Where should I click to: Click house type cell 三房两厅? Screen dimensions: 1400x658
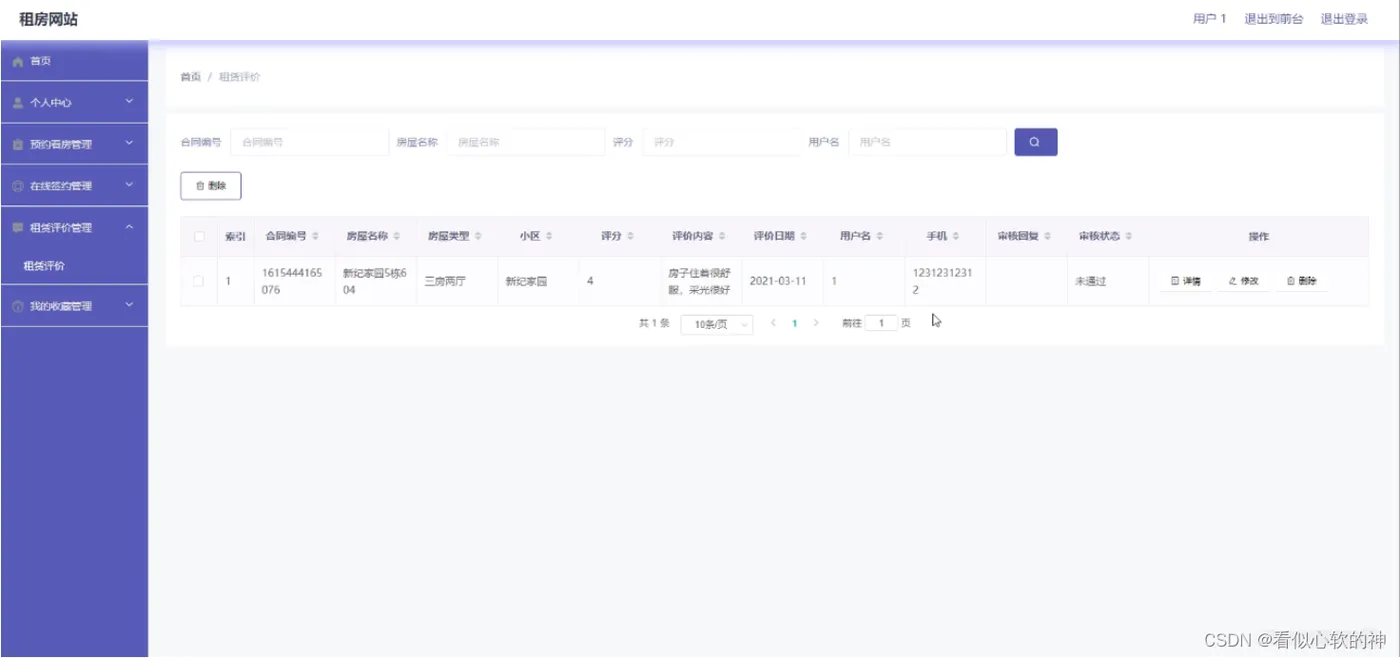point(445,282)
